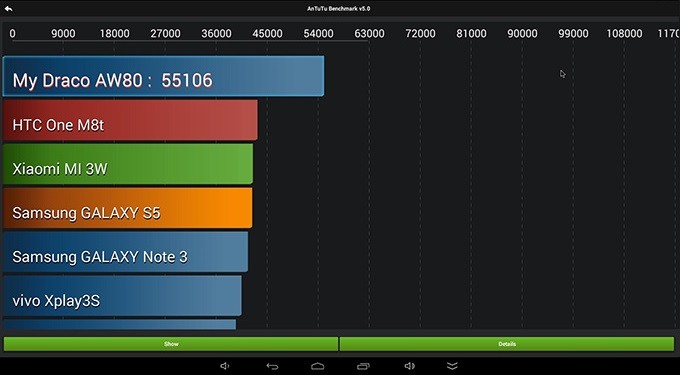Click the 36000 axis label

coord(216,34)
